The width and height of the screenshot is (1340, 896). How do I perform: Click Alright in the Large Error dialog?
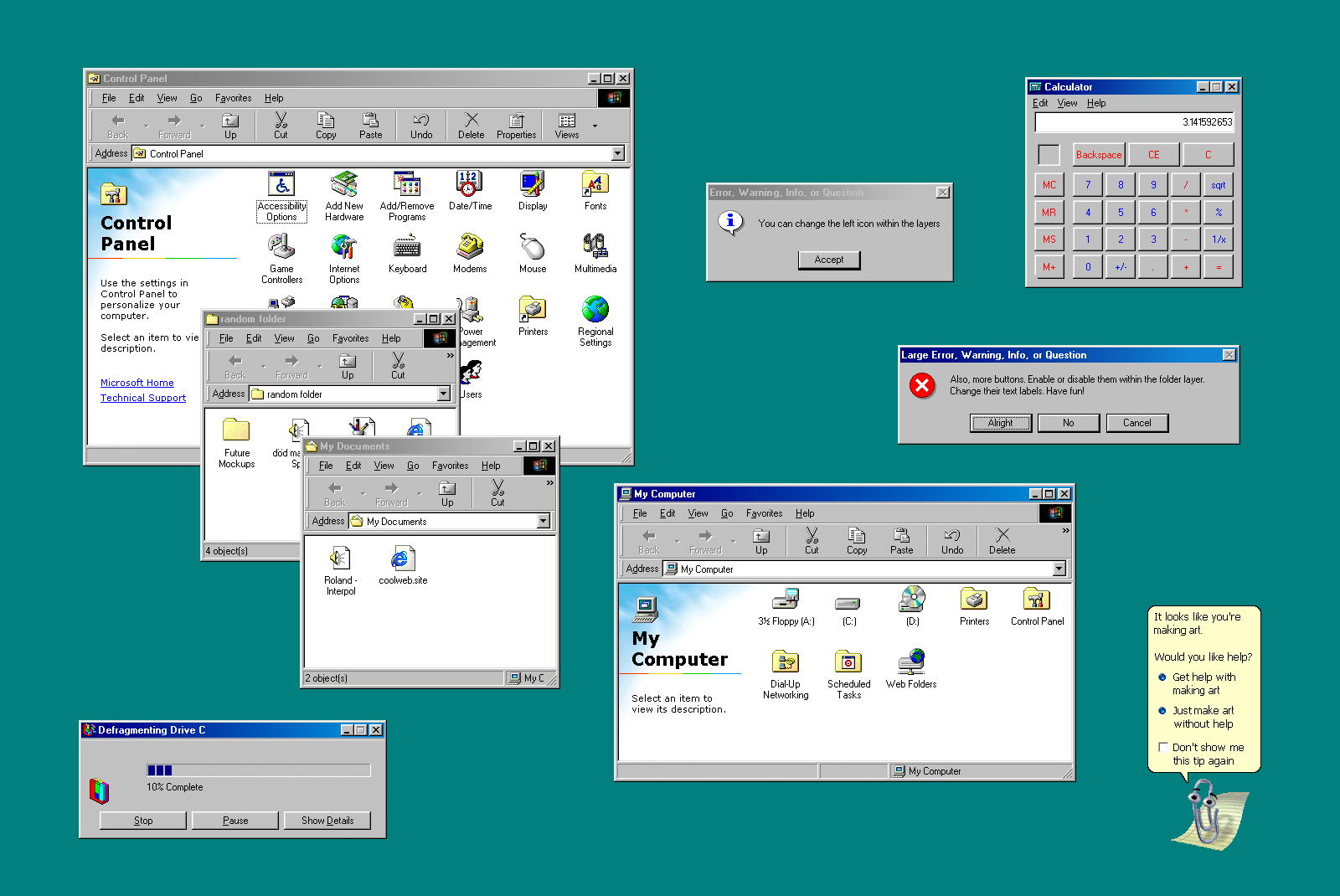[1000, 423]
